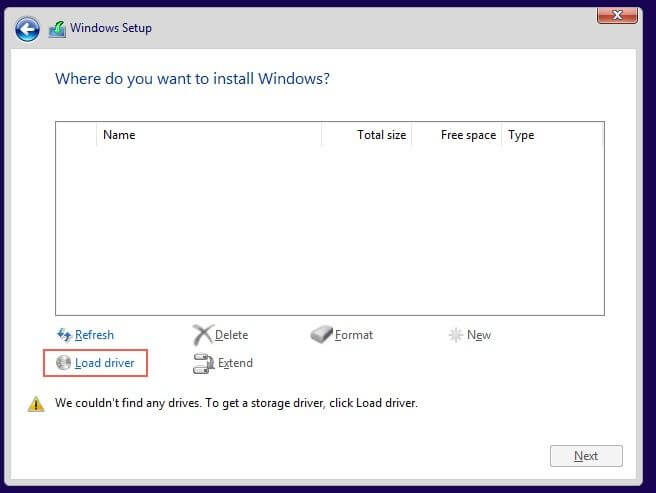Sort by Total size column header
The width and height of the screenshot is (656, 493).
[381, 135]
